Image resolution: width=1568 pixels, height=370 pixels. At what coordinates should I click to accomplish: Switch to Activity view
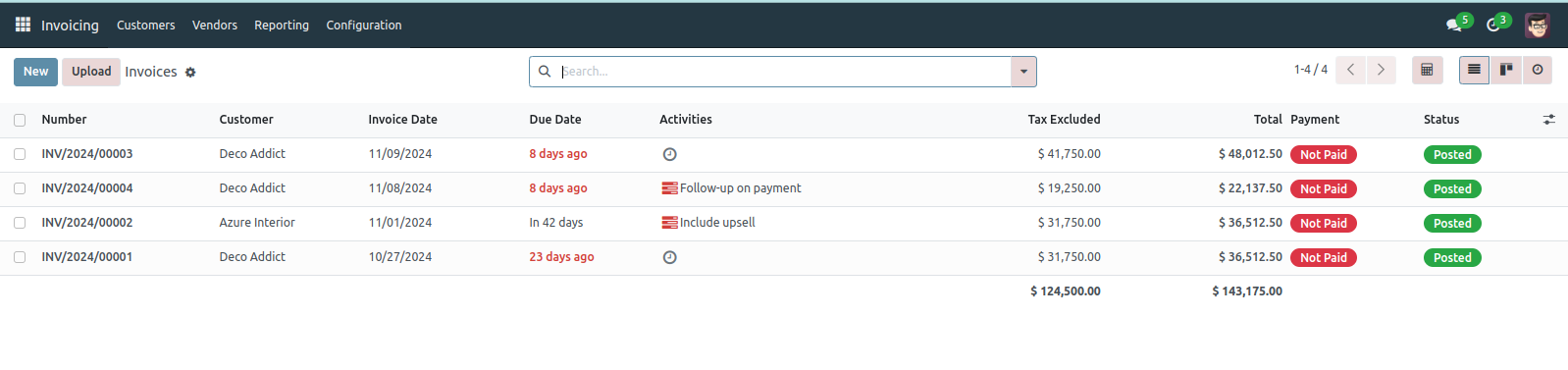[x=1538, y=70]
